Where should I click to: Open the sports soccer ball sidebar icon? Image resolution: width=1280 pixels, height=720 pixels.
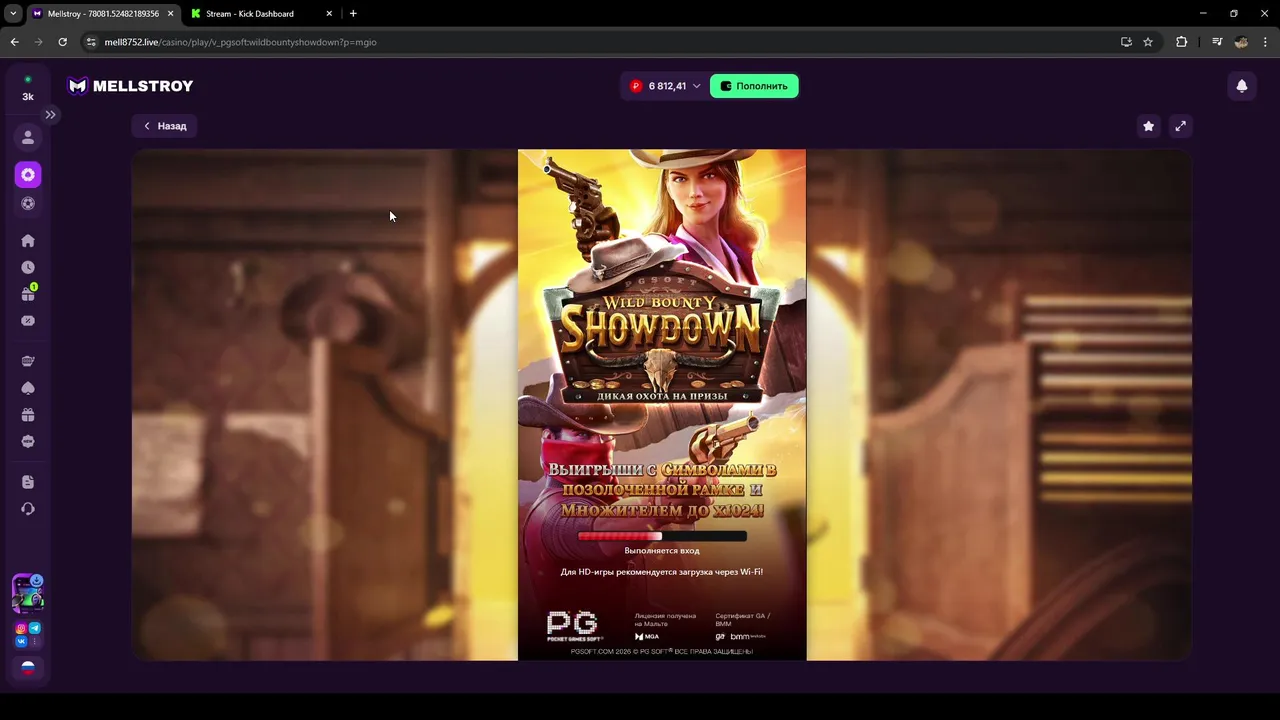pyautogui.click(x=28, y=204)
